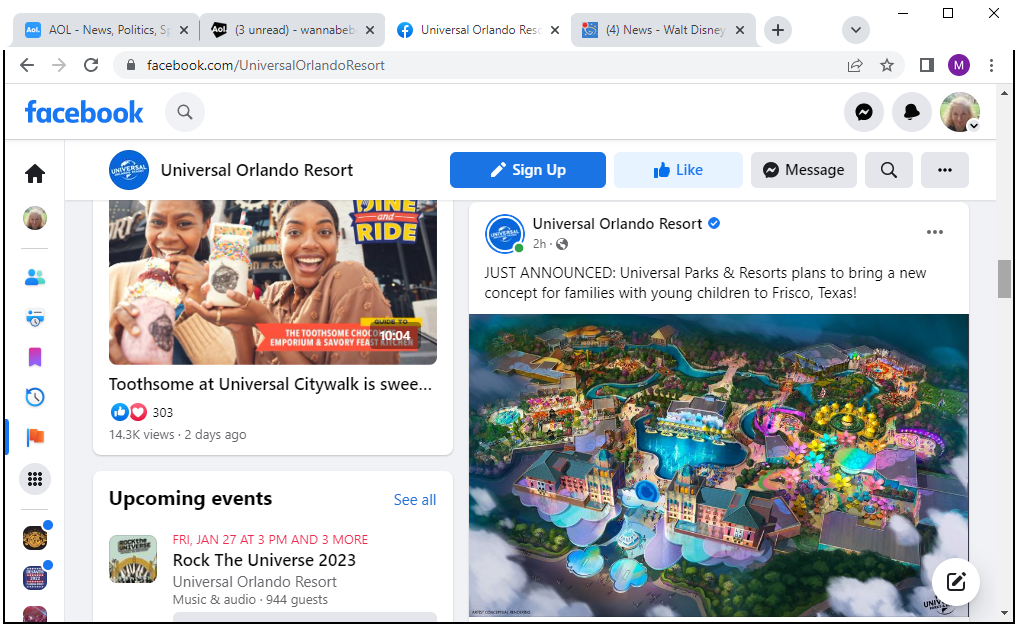The image size is (1018, 627).
Task: Click the Sign Up button
Action: point(528,170)
